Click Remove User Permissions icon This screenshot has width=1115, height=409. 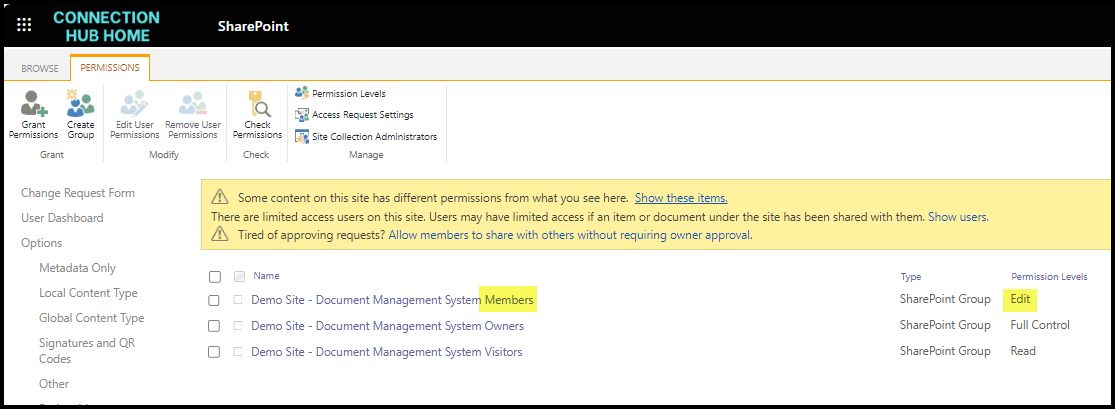pos(193,105)
